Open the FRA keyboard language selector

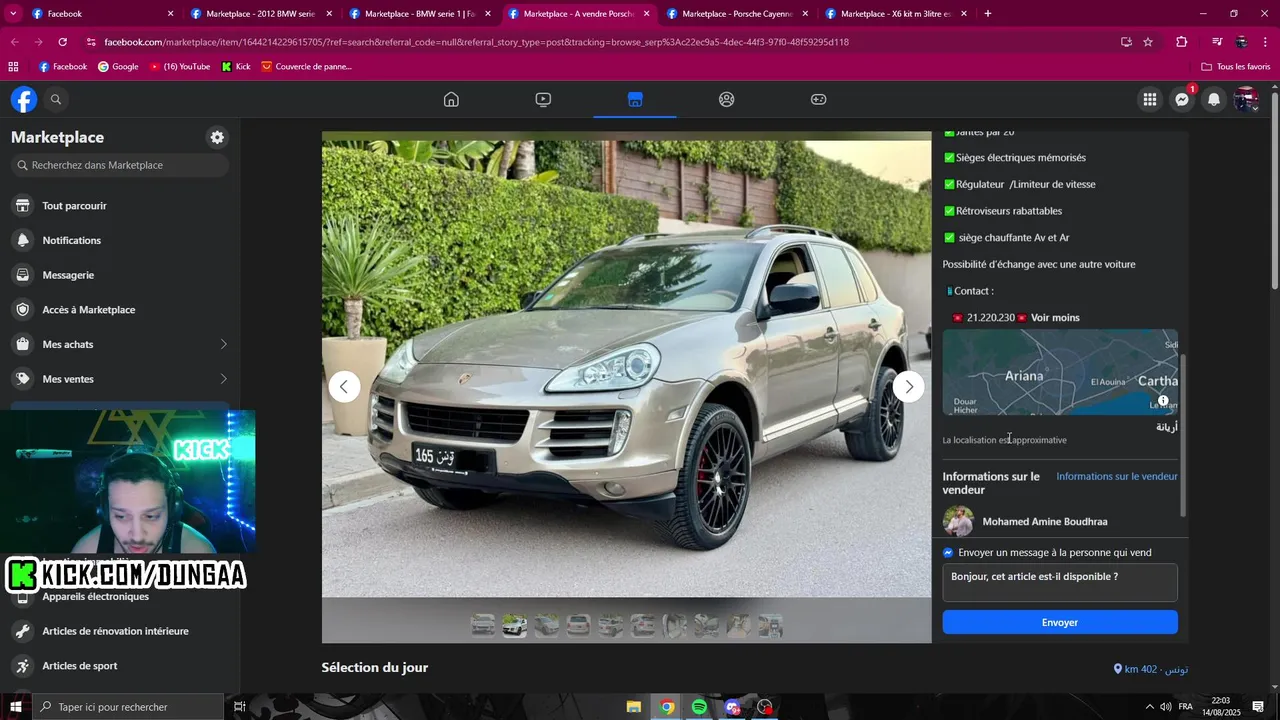click(x=1186, y=707)
